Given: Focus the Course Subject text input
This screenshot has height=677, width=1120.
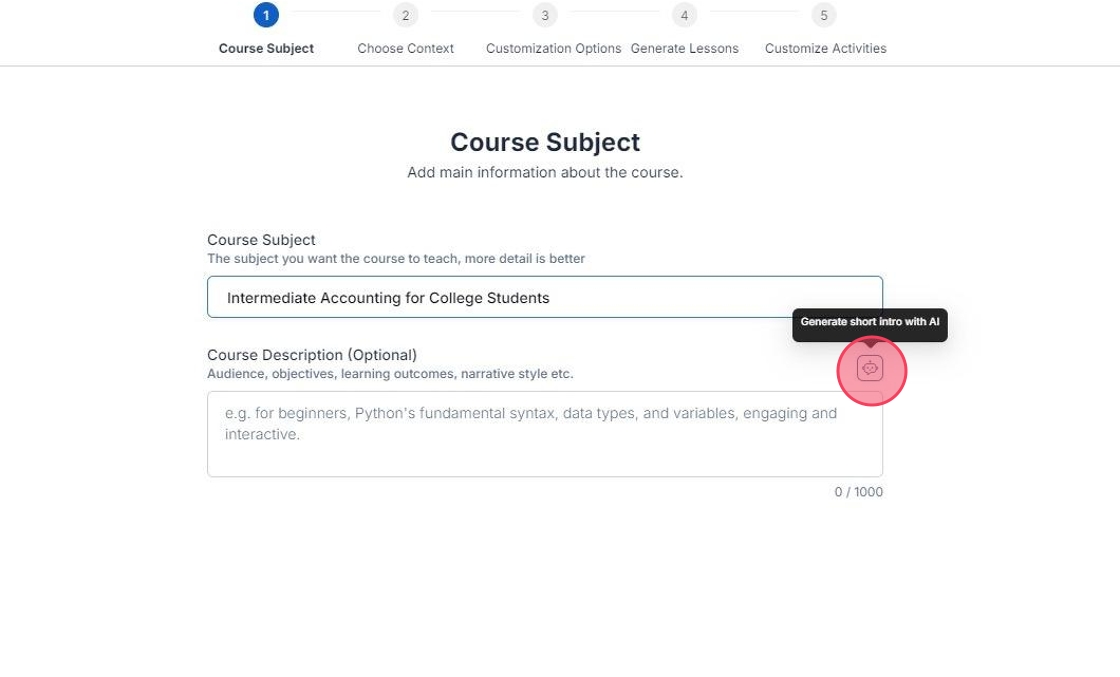Looking at the screenshot, I should [545, 297].
